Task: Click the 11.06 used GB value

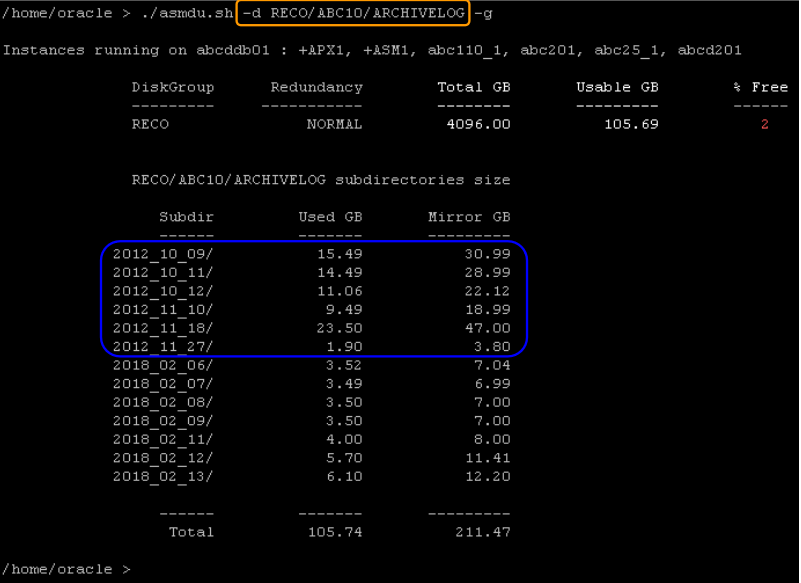Action: (x=340, y=291)
